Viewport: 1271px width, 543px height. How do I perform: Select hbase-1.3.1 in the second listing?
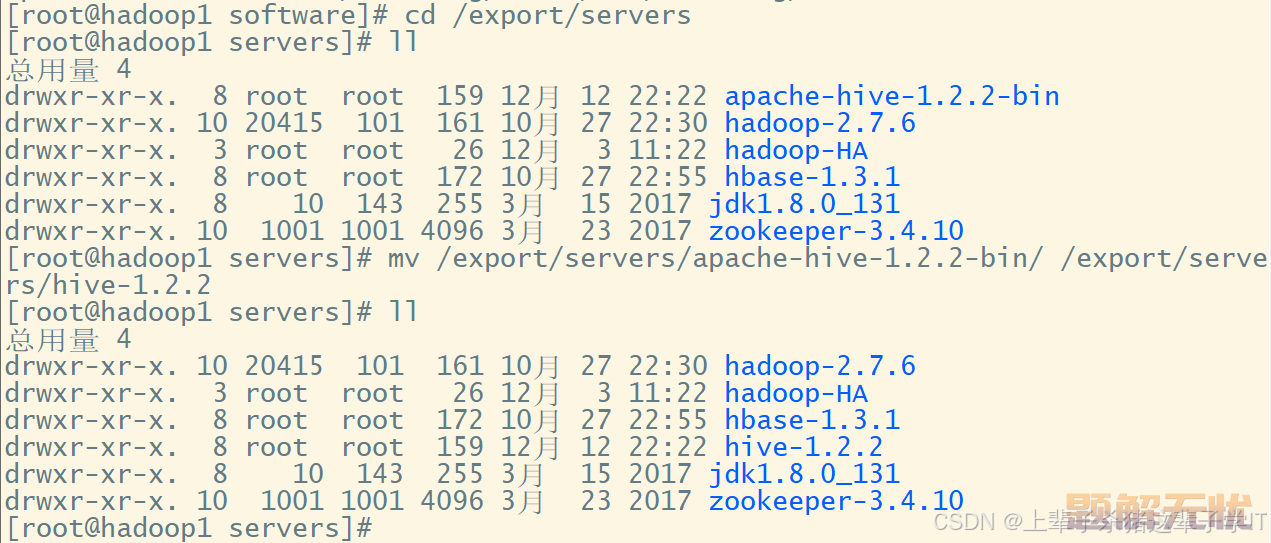(812, 420)
